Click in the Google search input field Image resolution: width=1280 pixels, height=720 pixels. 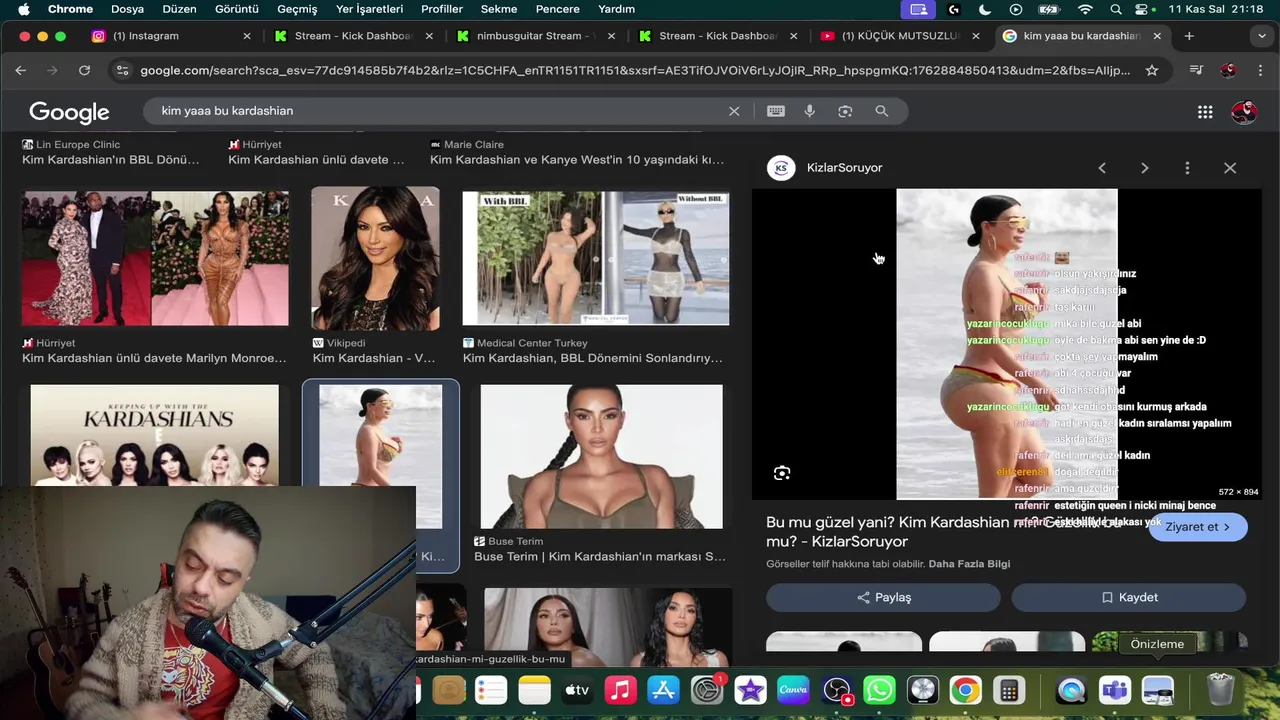tap(440, 111)
